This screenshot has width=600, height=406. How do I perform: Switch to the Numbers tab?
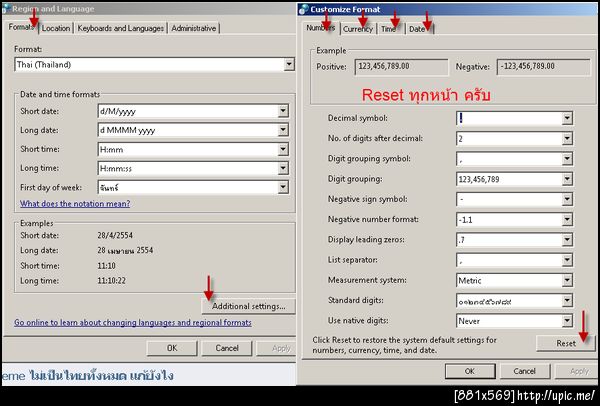(321, 28)
